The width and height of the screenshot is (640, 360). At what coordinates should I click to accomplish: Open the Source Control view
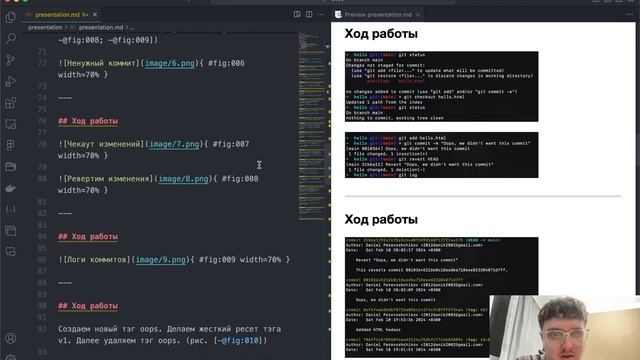coord(11,60)
